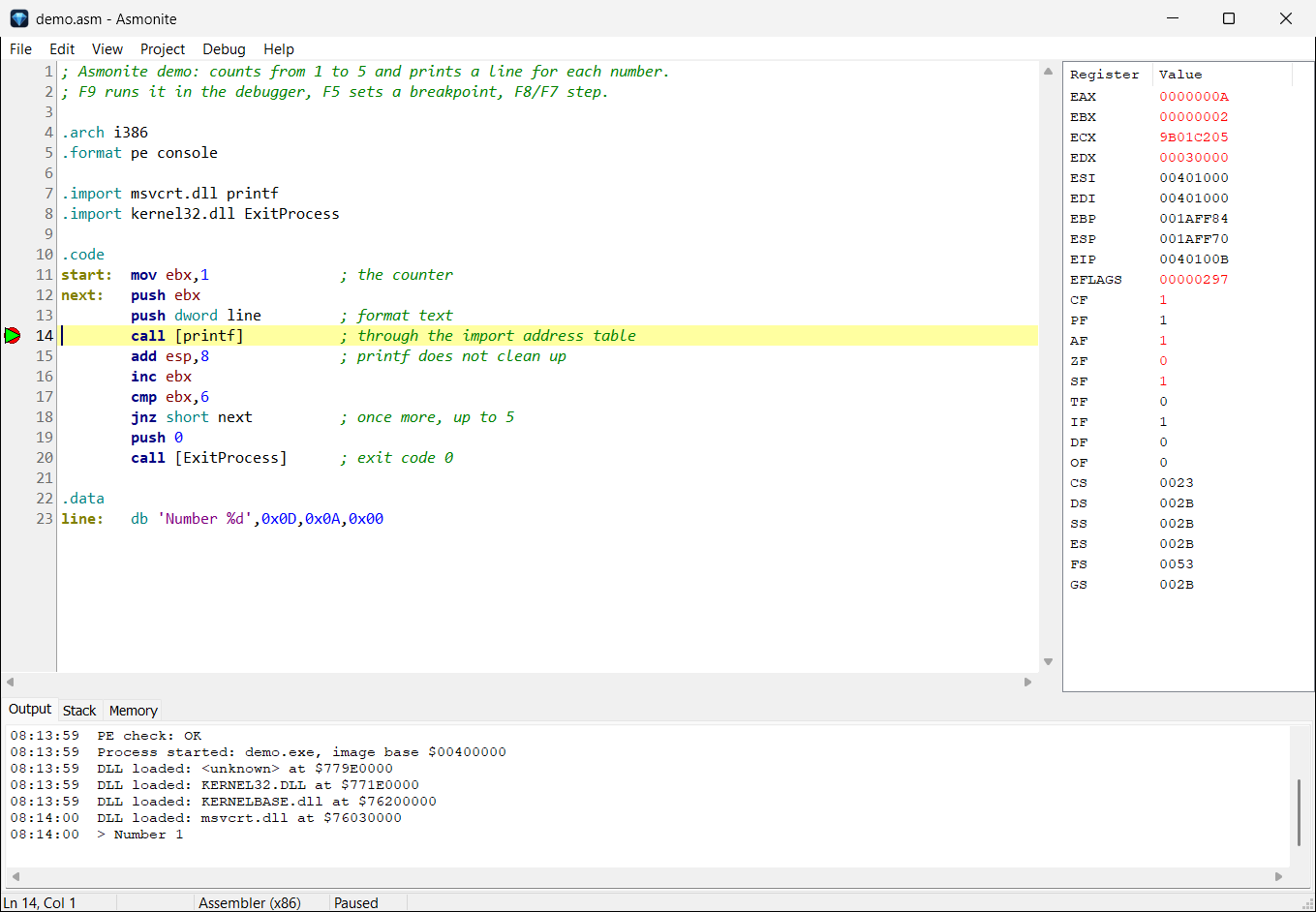Click the 'Ln 14, Col 1' status bar entry

[x=40, y=902]
